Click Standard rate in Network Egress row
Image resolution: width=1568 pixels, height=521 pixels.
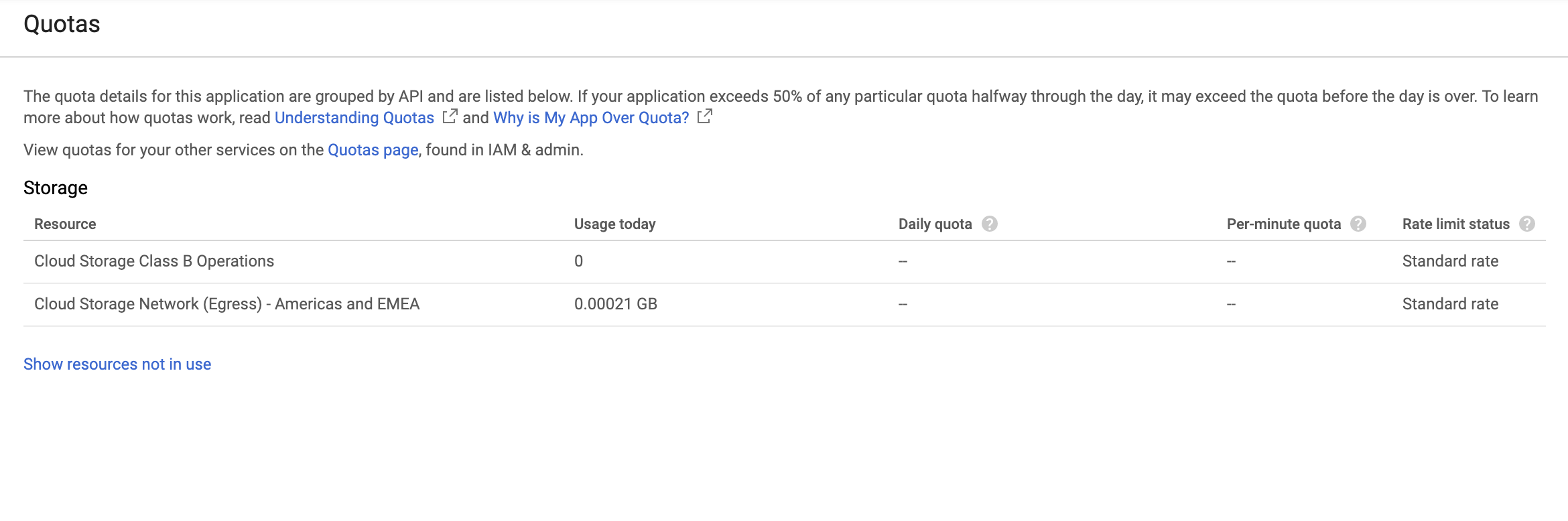[1450, 304]
